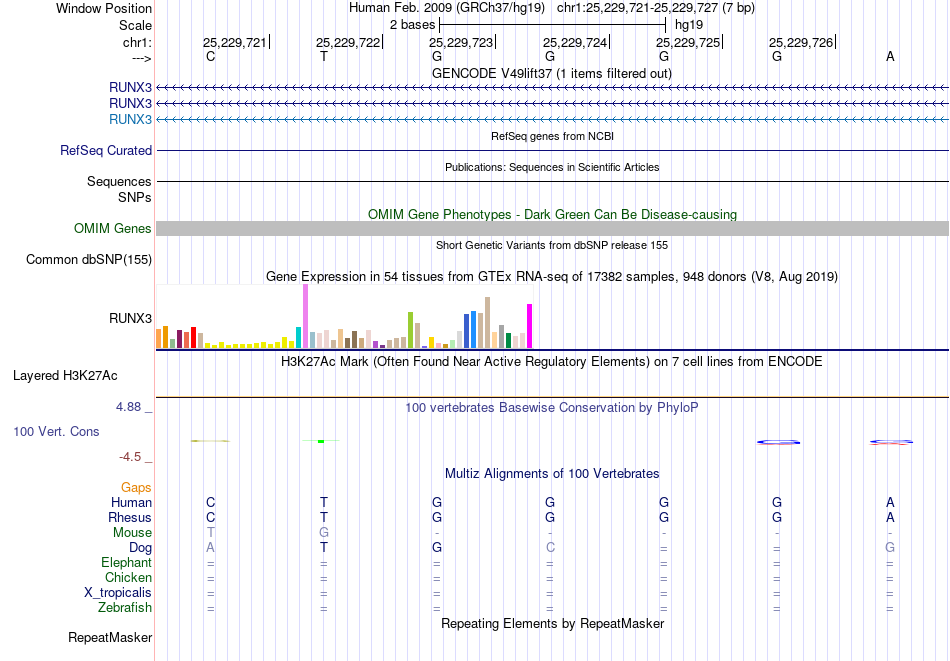This screenshot has width=950, height=661.
Task: Click the light blue RUNX3 transcript label
Action: click(x=130, y=119)
